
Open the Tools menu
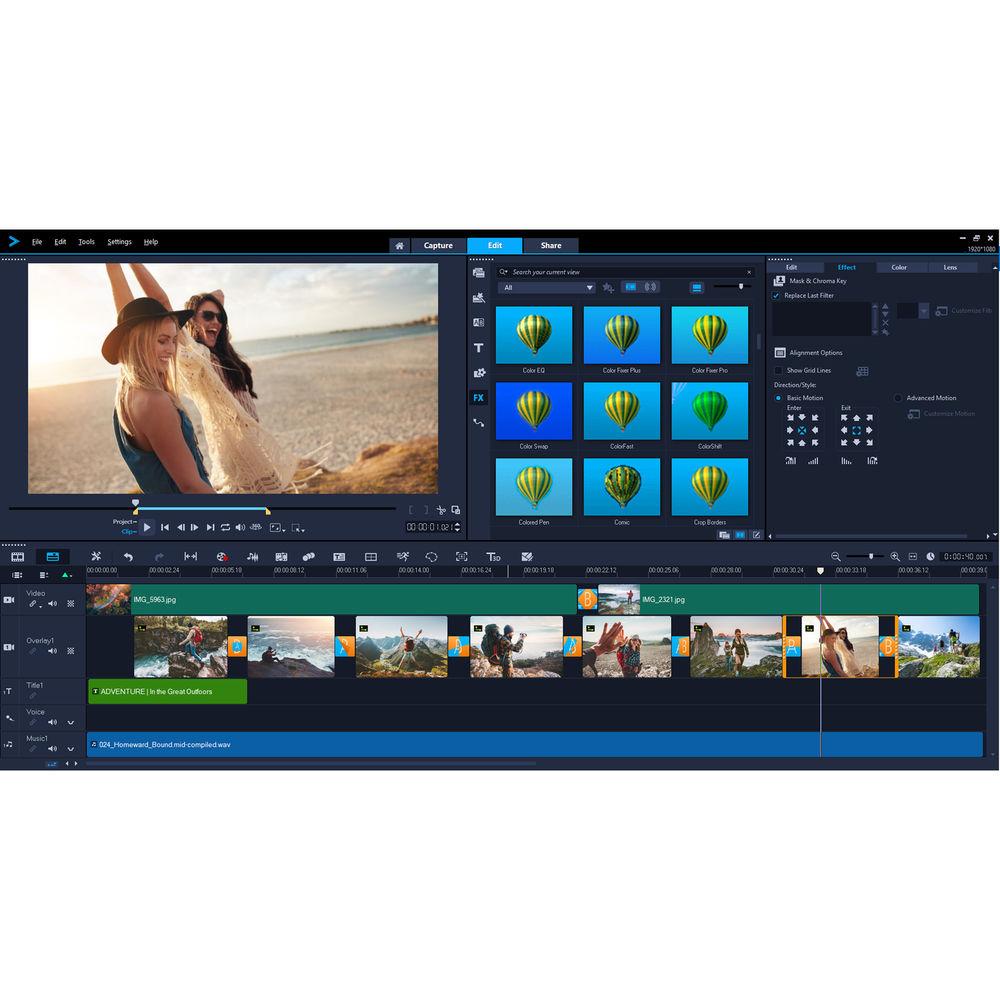point(86,242)
